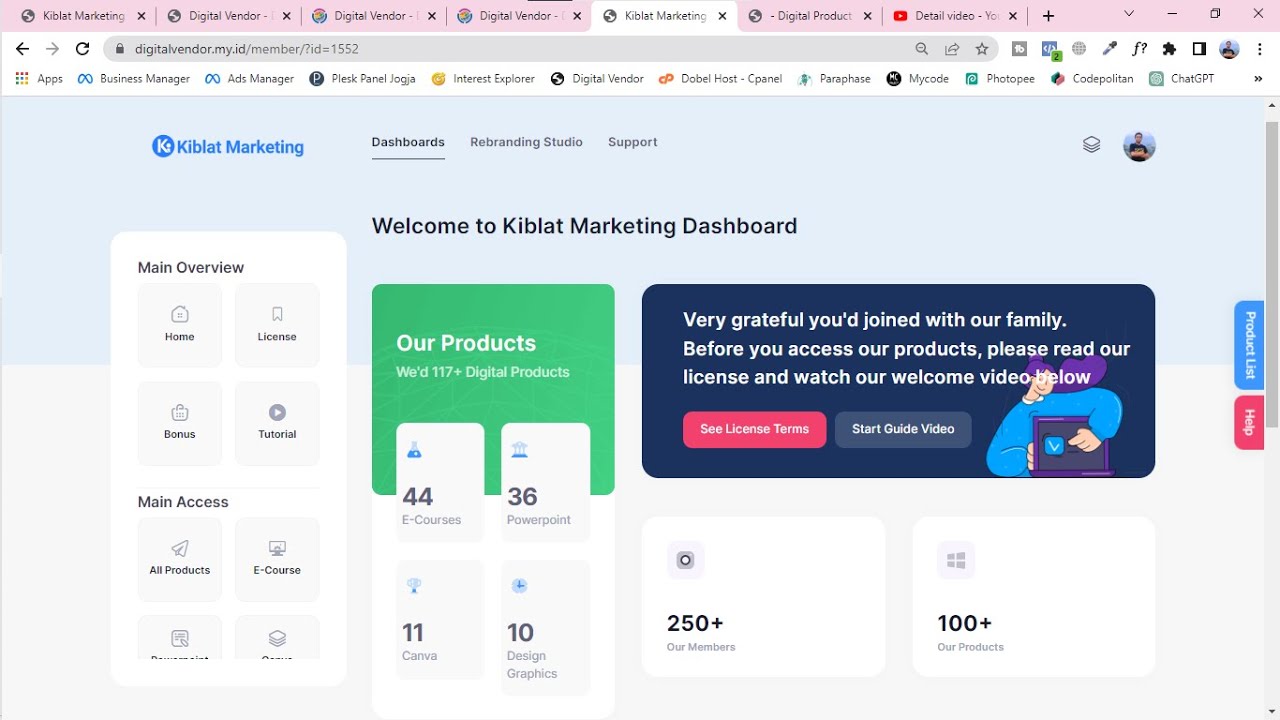Image resolution: width=1280 pixels, height=720 pixels.
Task: Expand the tab search chevron
Action: 1129,14
